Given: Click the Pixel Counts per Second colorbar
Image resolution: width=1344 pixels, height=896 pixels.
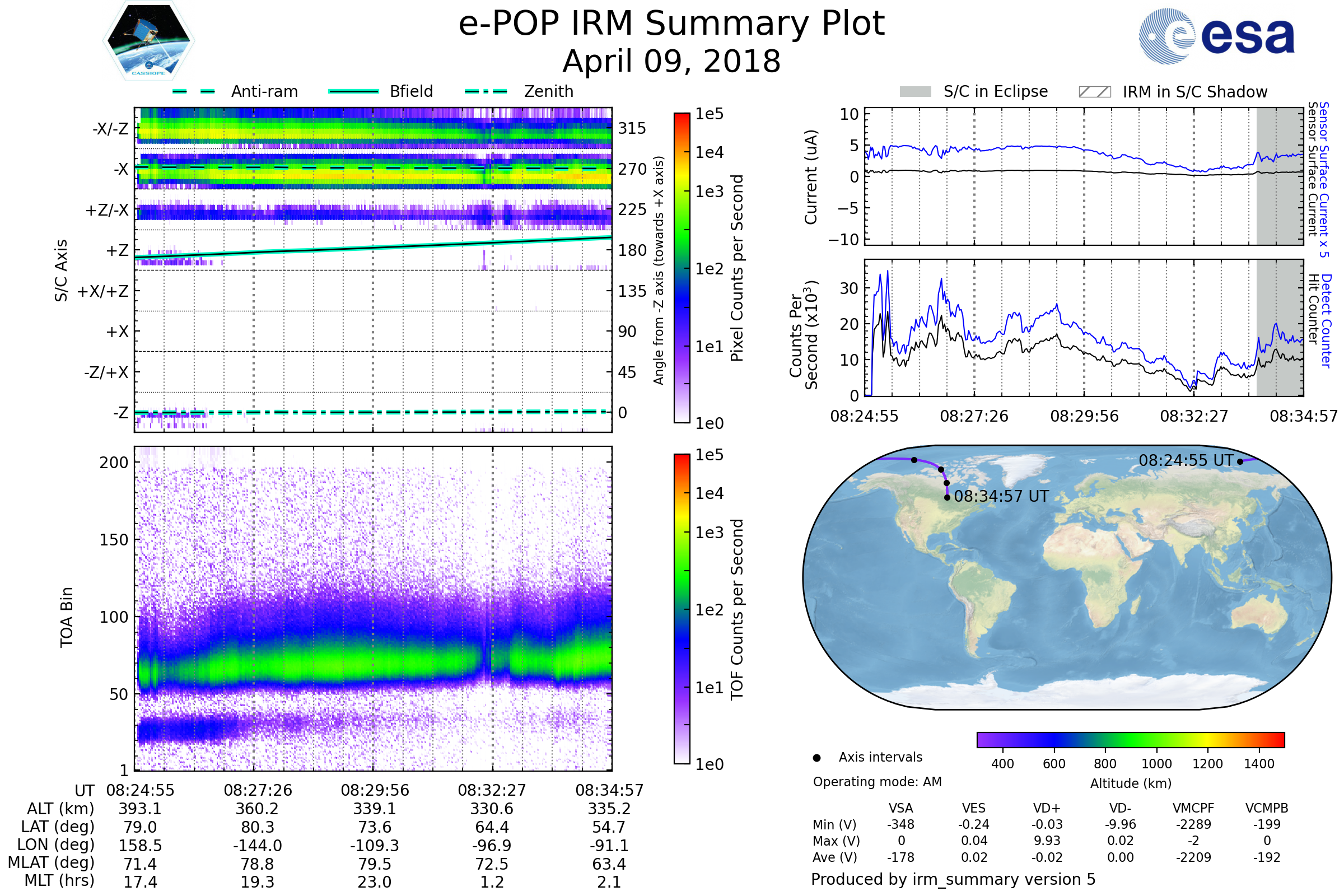Looking at the screenshot, I should tap(682, 268).
